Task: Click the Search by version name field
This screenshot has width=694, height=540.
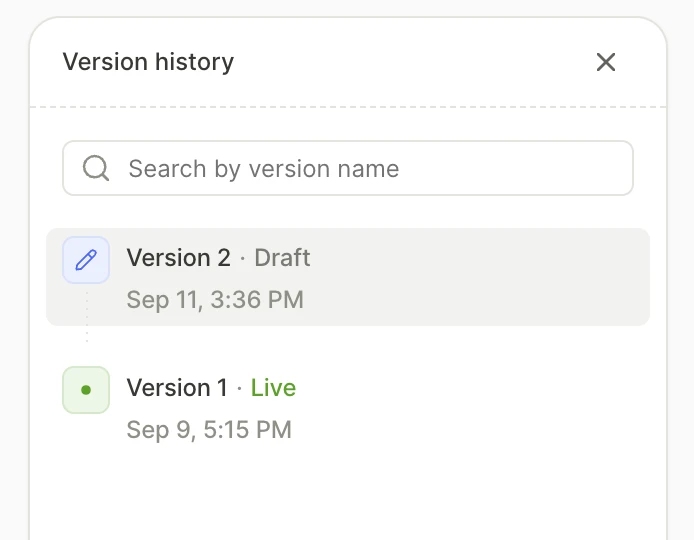Action: click(x=348, y=168)
